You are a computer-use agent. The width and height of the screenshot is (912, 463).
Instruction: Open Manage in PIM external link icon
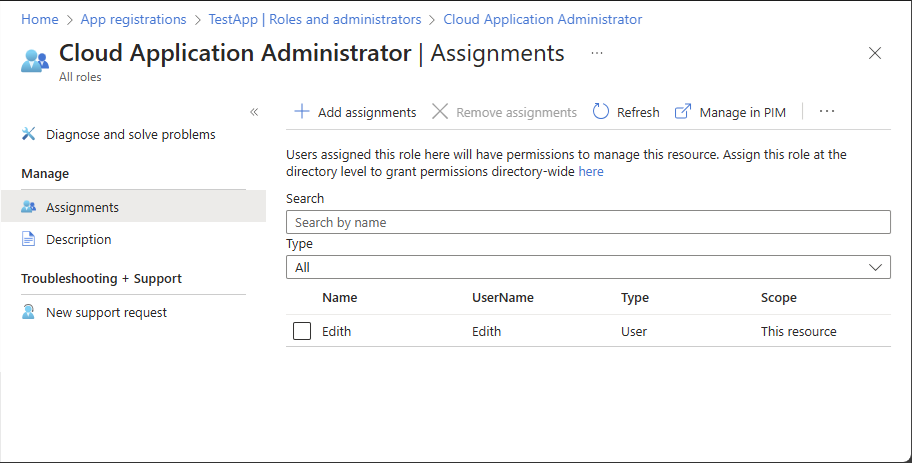point(683,112)
